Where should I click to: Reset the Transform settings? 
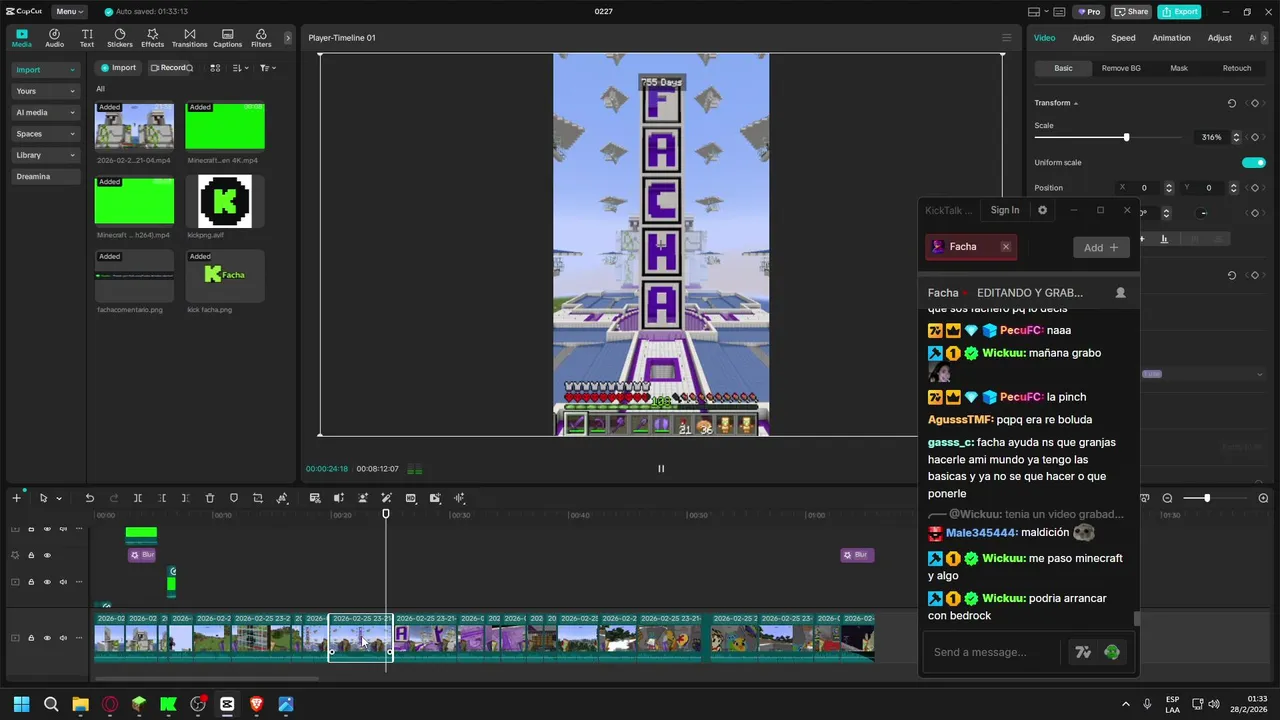[1232, 103]
